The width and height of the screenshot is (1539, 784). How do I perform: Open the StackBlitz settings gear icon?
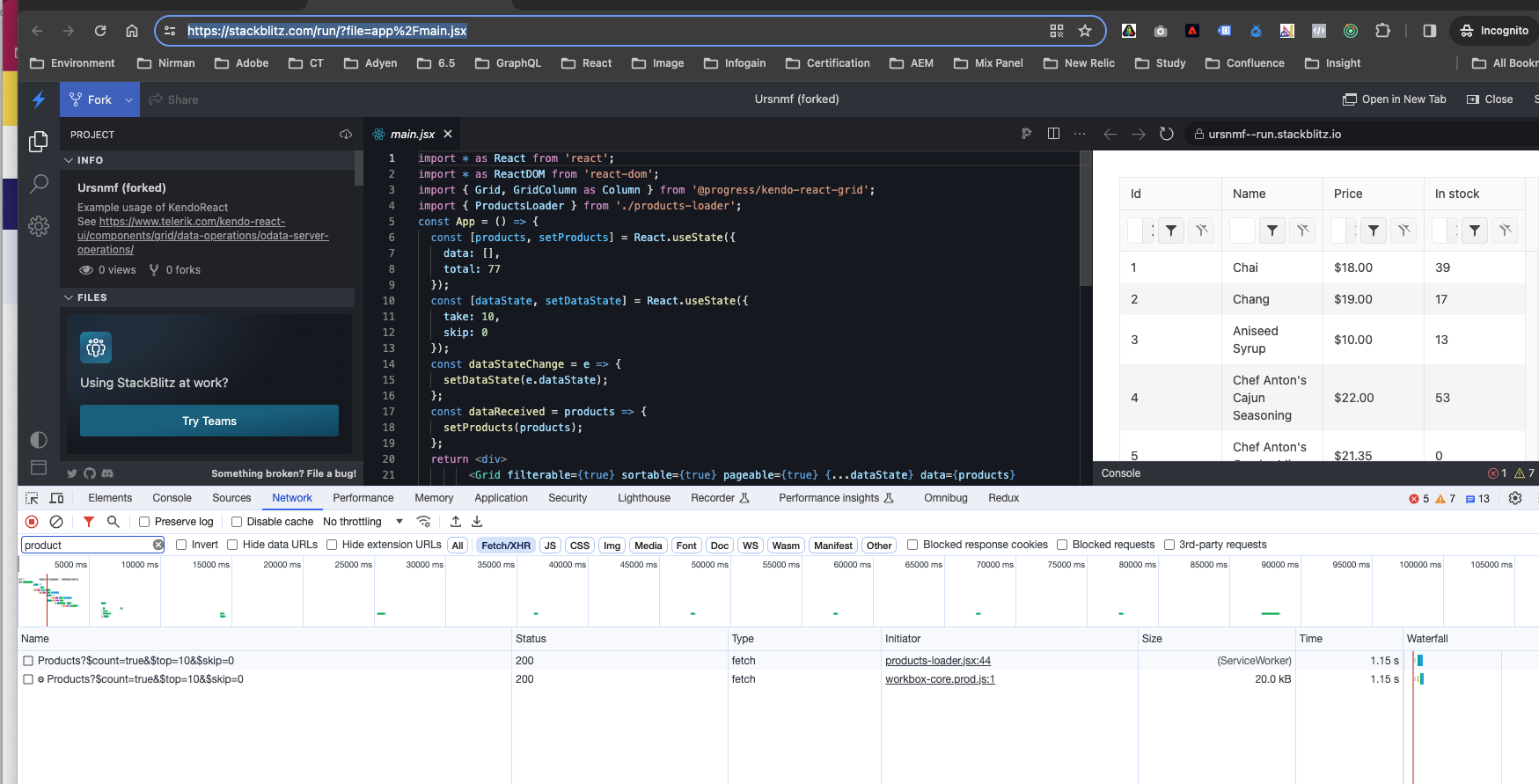(x=39, y=226)
